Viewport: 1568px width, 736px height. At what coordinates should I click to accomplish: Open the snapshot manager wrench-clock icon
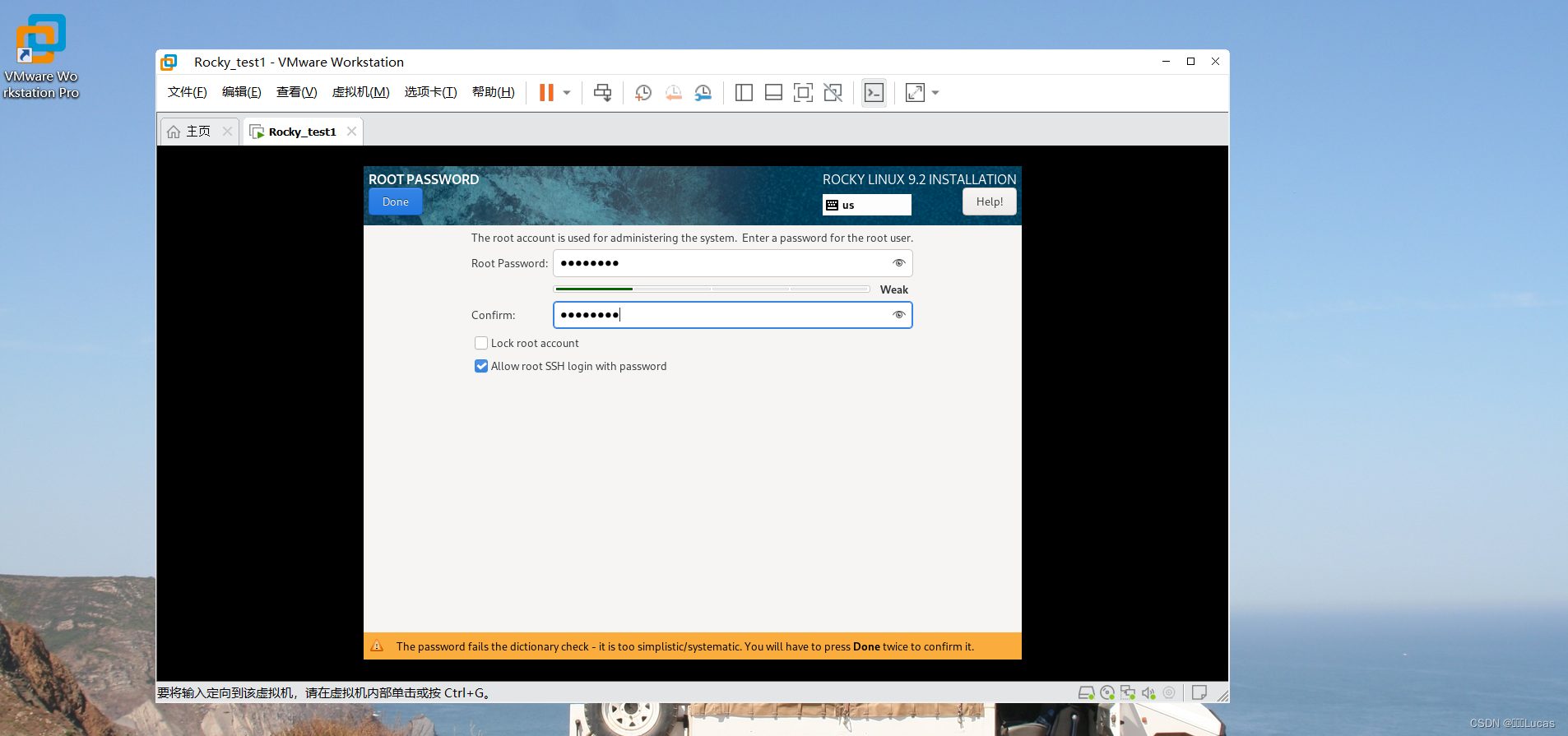703,93
